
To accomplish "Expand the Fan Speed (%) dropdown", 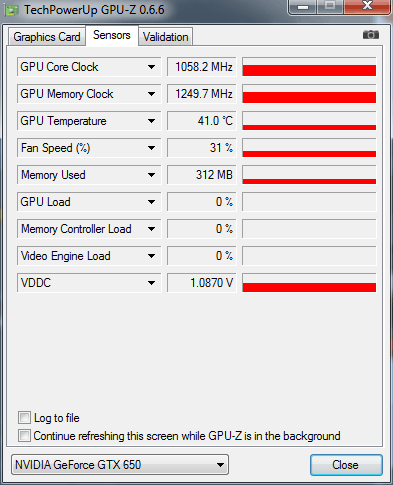I will 151,148.
